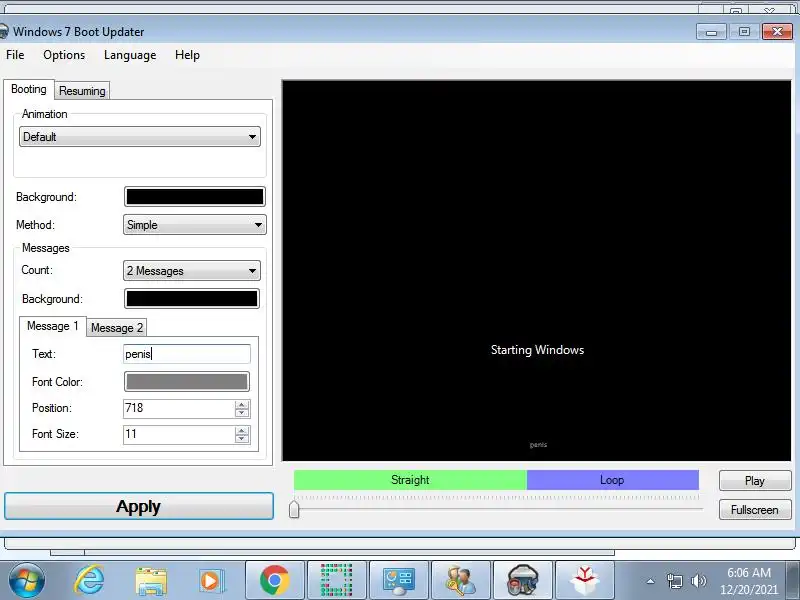
Task: Click the Windows Start orb
Action: [27, 581]
